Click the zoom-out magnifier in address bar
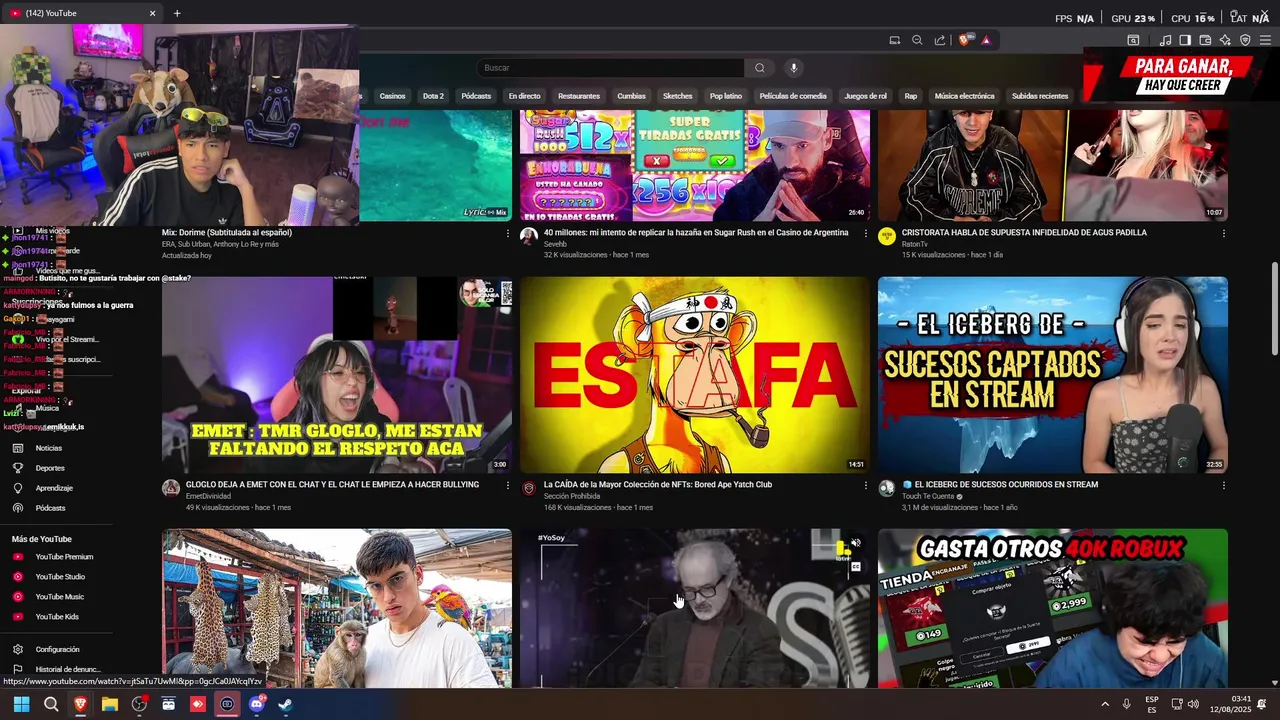Screen dimensions: 1280x720 point(917,40)
